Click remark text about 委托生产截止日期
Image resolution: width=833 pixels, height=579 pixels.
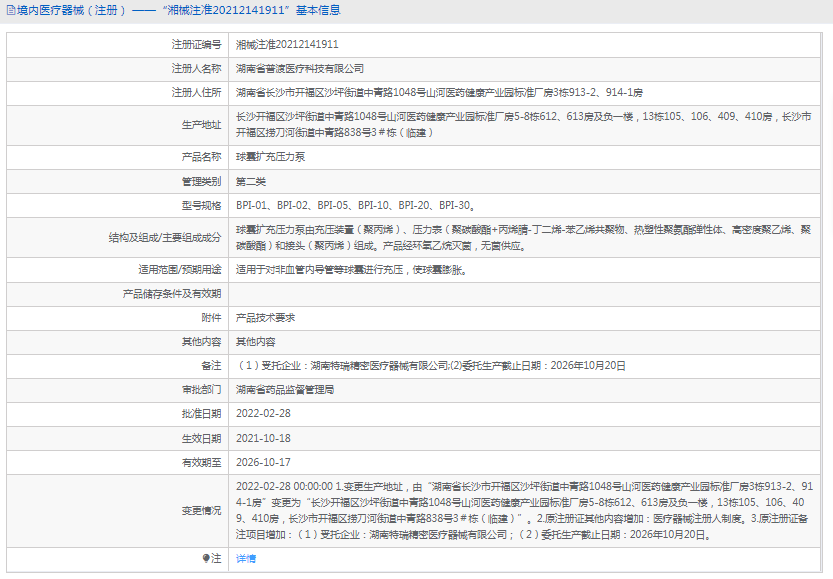pos(431,365)
